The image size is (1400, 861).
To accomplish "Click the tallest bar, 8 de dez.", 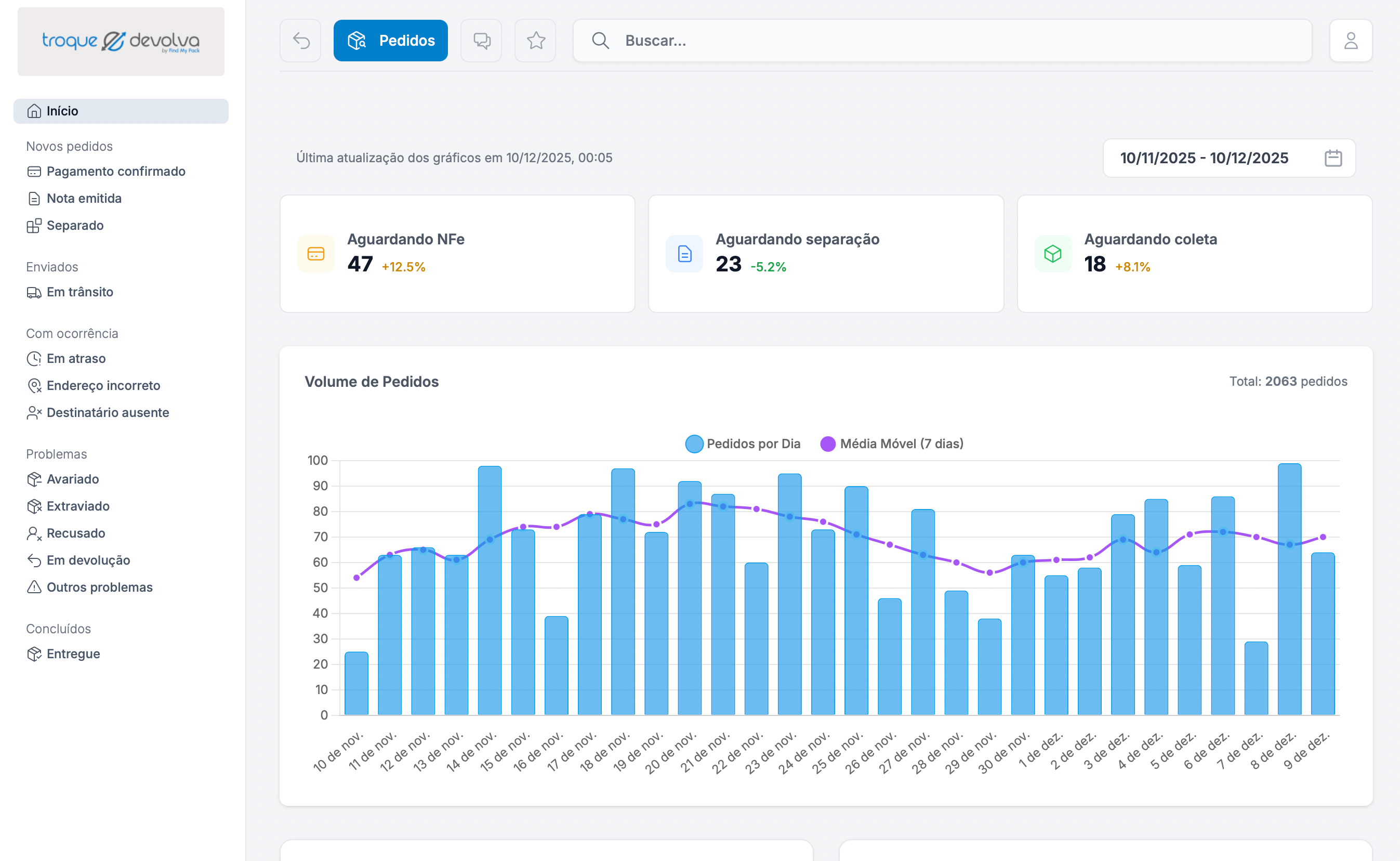I will pos(1289,590).
